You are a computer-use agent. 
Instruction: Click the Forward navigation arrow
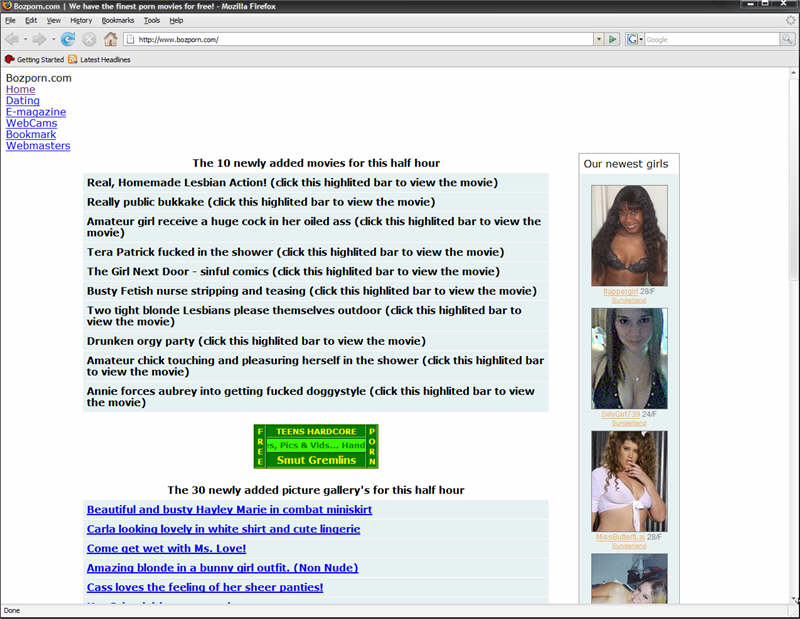[39, 39]
